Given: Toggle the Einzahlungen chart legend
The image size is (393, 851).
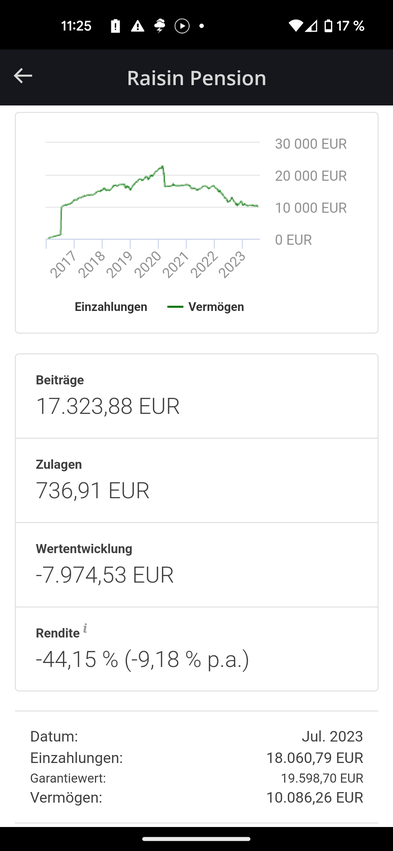Looking at the screenshot, I should click(x=111, y=307).
